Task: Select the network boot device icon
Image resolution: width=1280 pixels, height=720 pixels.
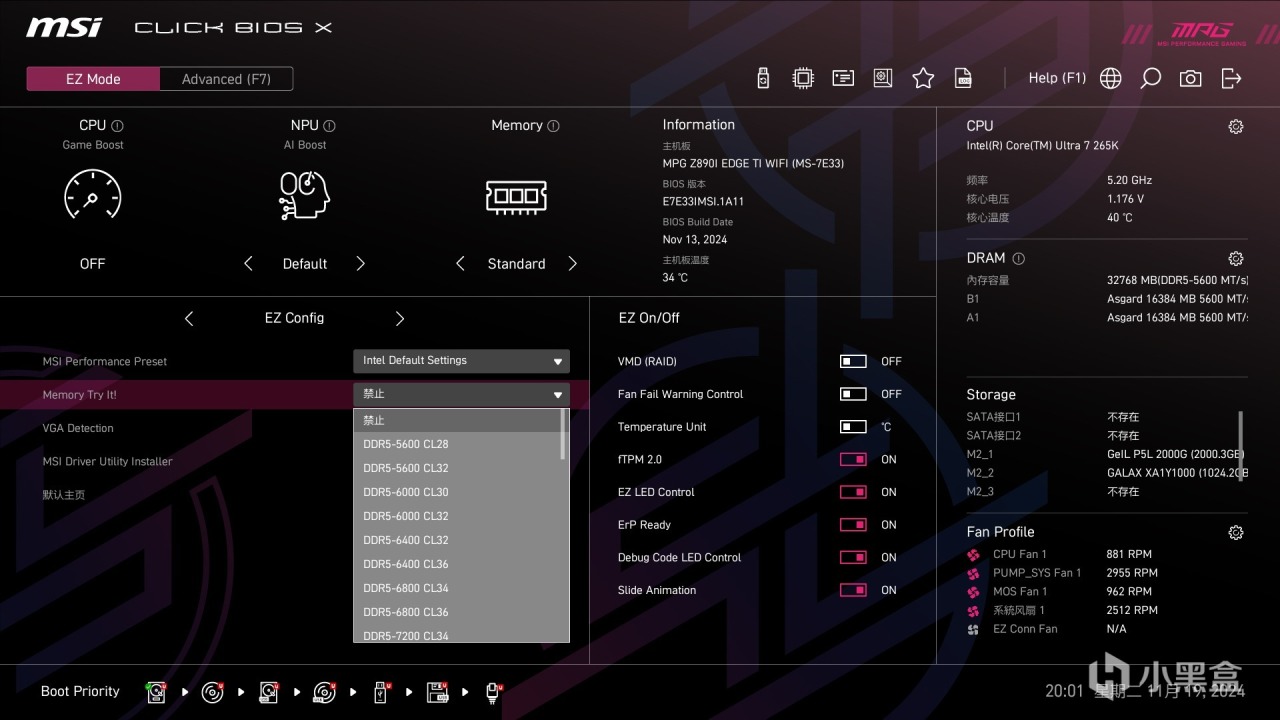Action: pos(493,692)
